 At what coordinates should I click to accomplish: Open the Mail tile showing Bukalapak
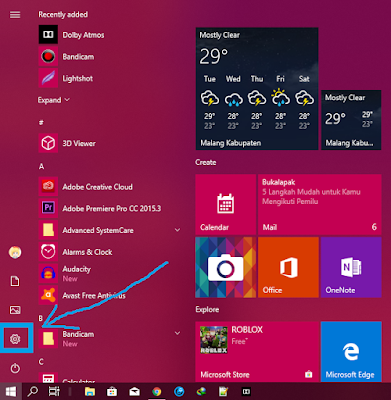click(320, 204)
